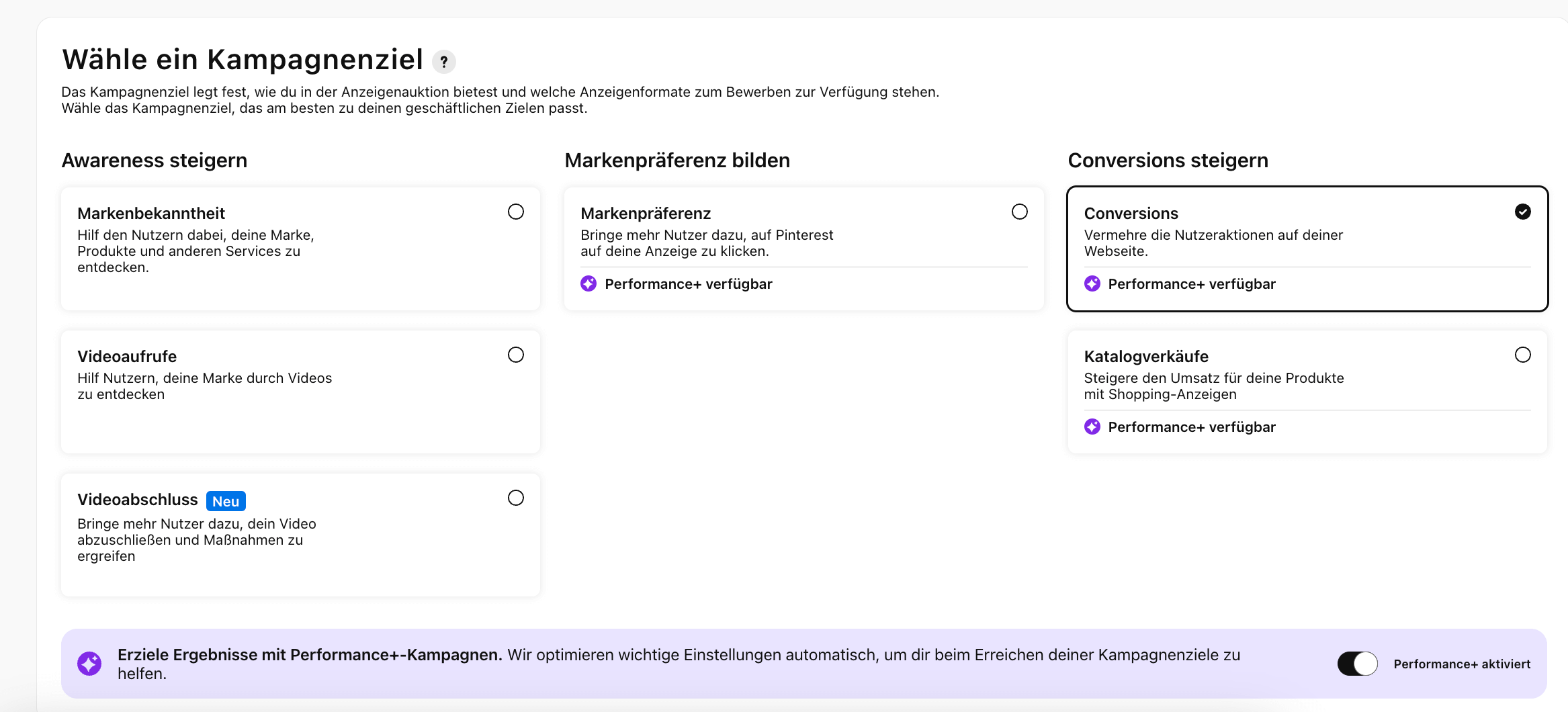The image size is (1568, 712).
Task: Select the Markenbekanntheit radio button
Action: [x=516, y=212]
